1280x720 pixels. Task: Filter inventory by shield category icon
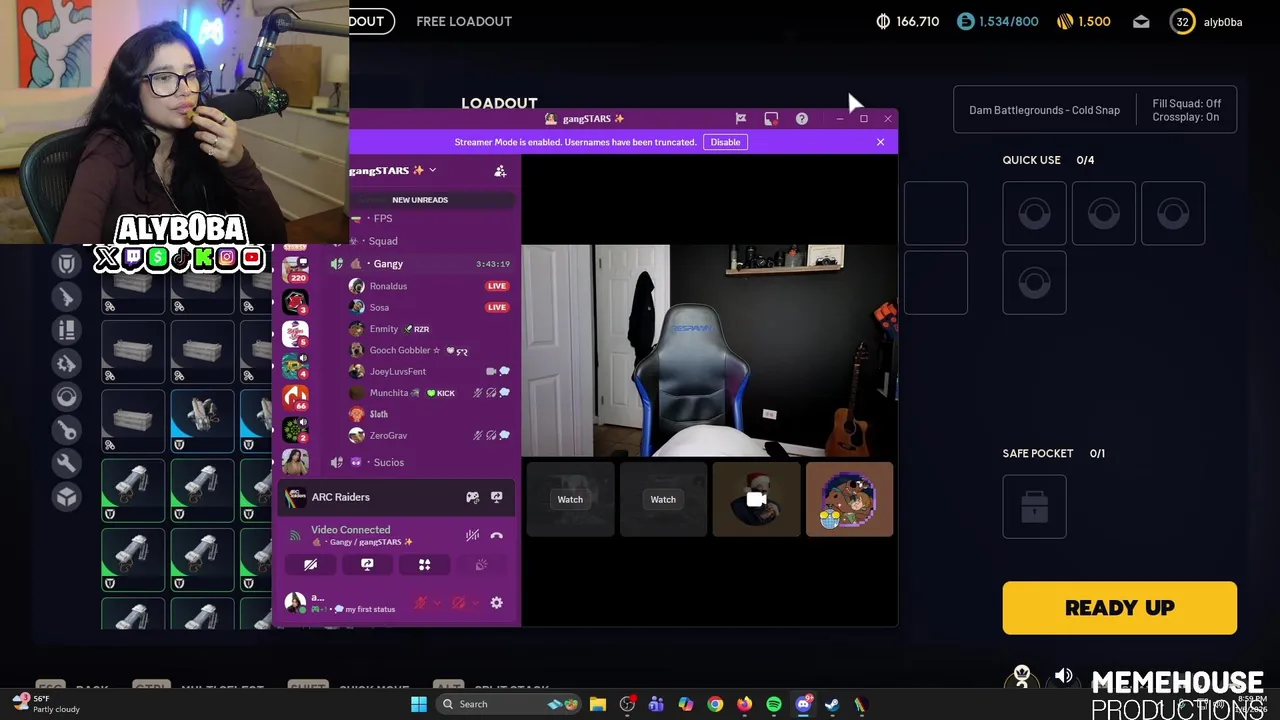[x=66, y=263]
